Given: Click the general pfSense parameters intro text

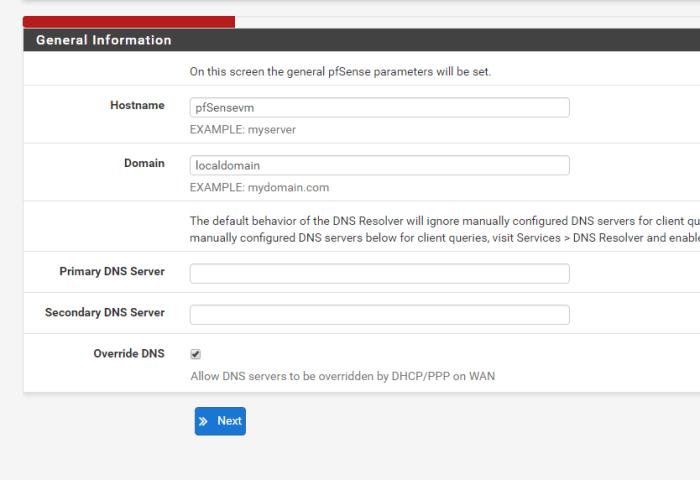Looking at the screenshot, I should click(x=340, y=72).
